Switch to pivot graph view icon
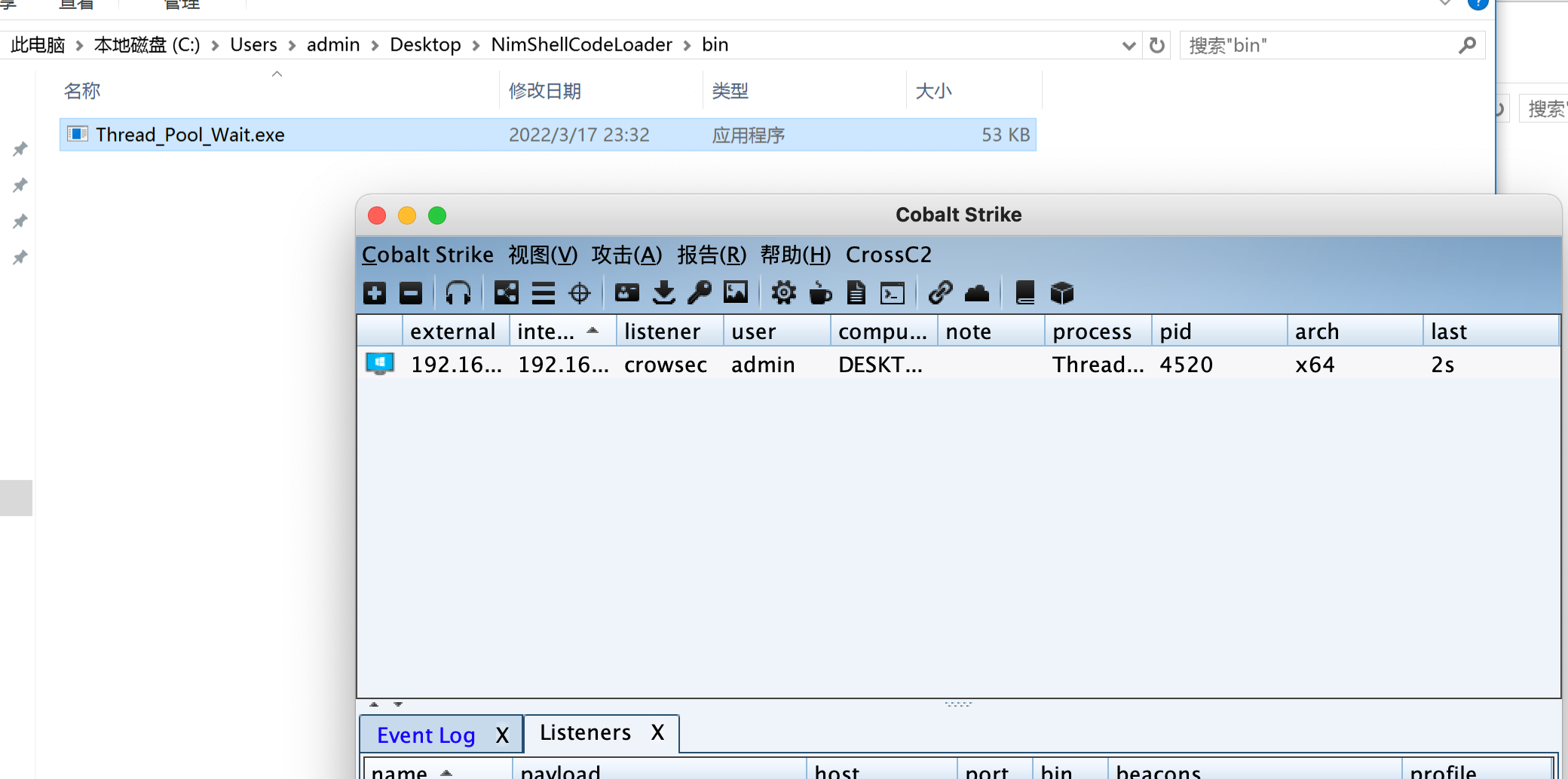The width and height of the screenshot is (1568, 779). pyautogui.click(x=507, y=293)
